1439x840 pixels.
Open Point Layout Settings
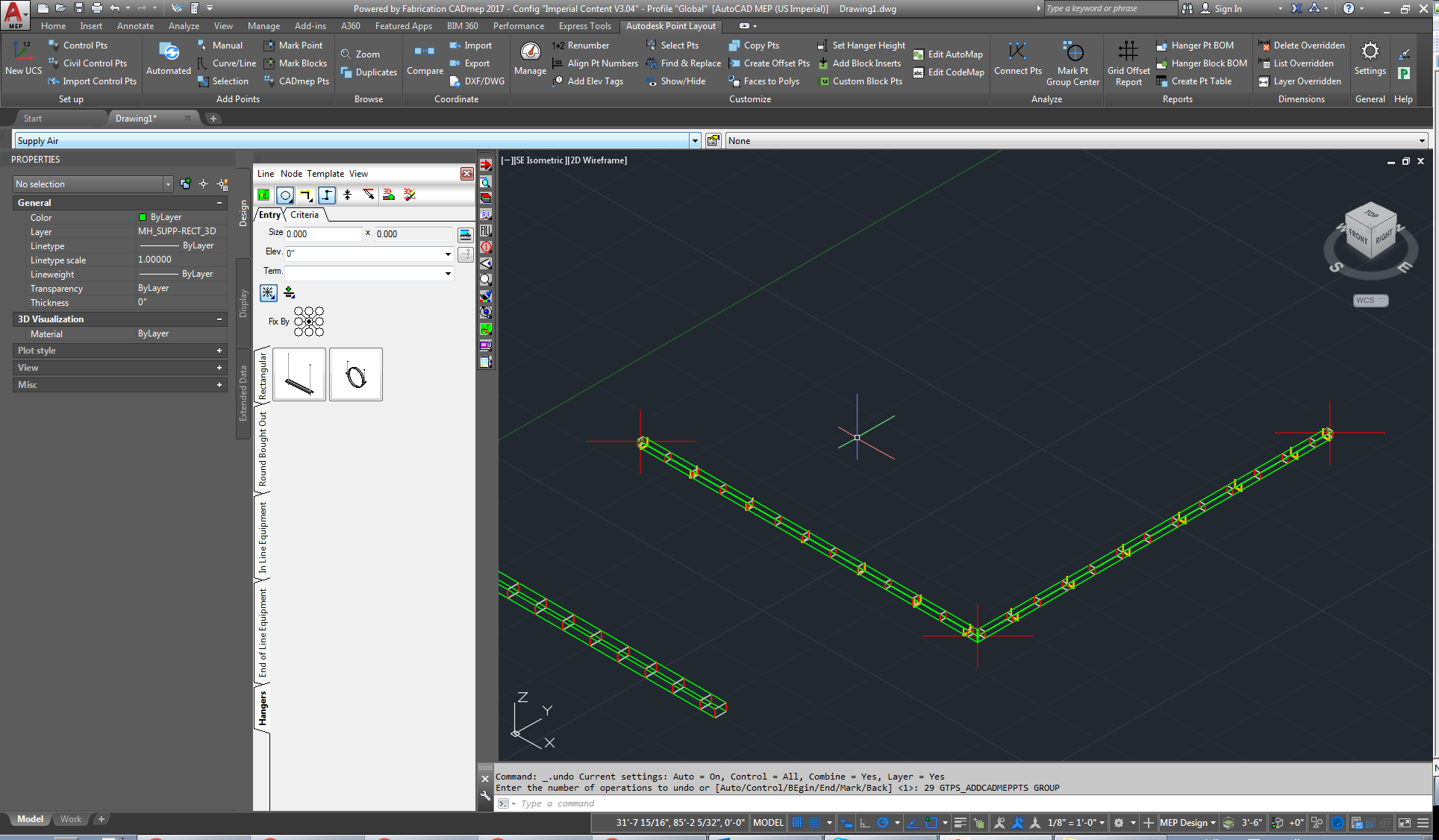(1370, 60)
